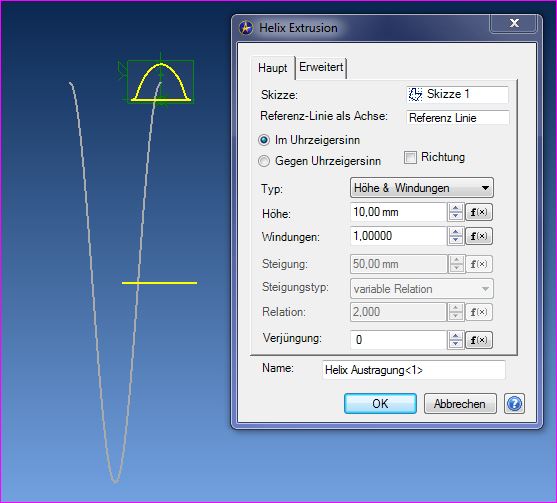The width and height of the screenshot is (557, 503).
Task: Click the f(x) formula button for Höhe
Action: pos(479,212)
